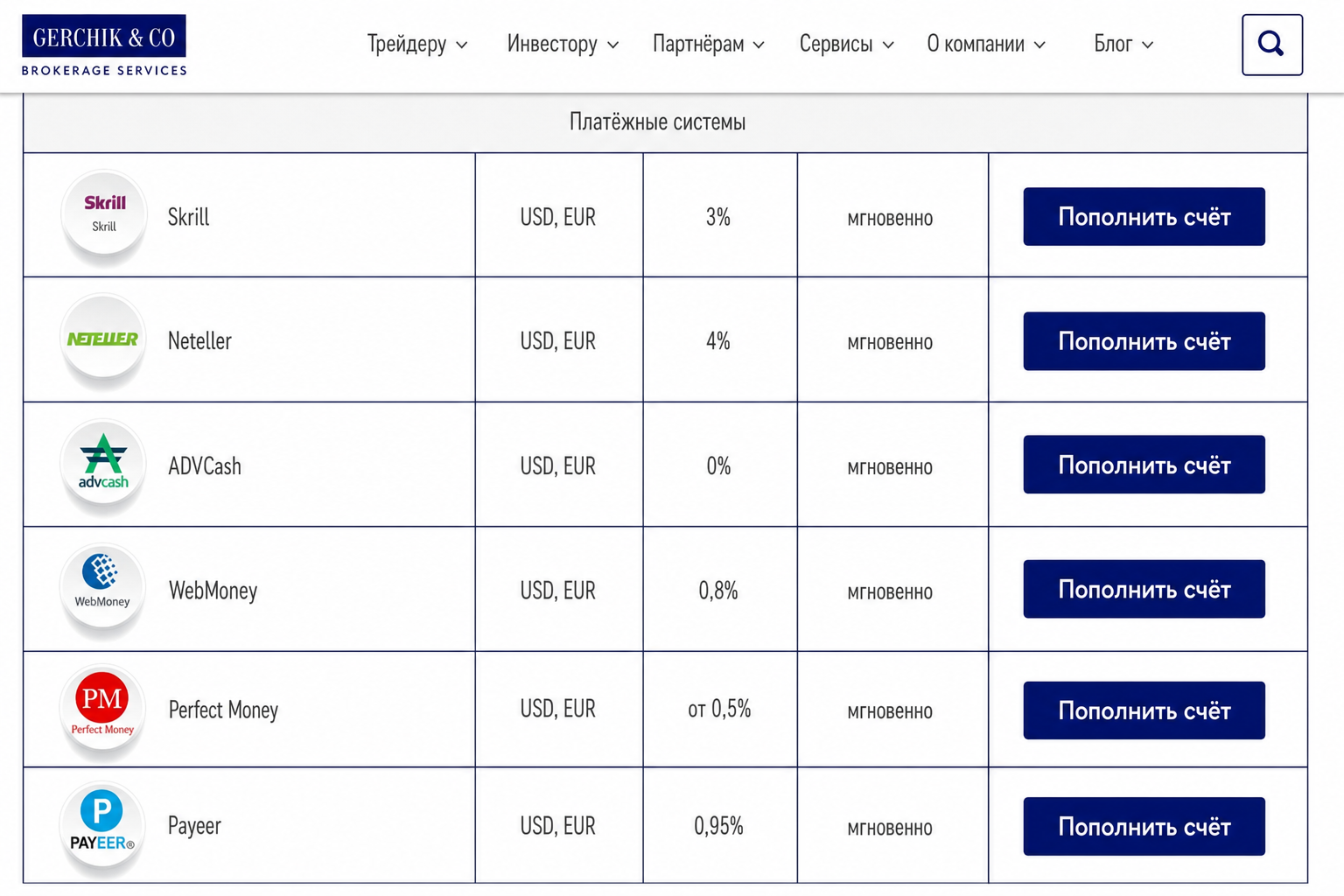The width and height of the screenshot is (1344, 896).
Task: Expand the chevron next to Блог
Action: click(x=1147, y=45)
